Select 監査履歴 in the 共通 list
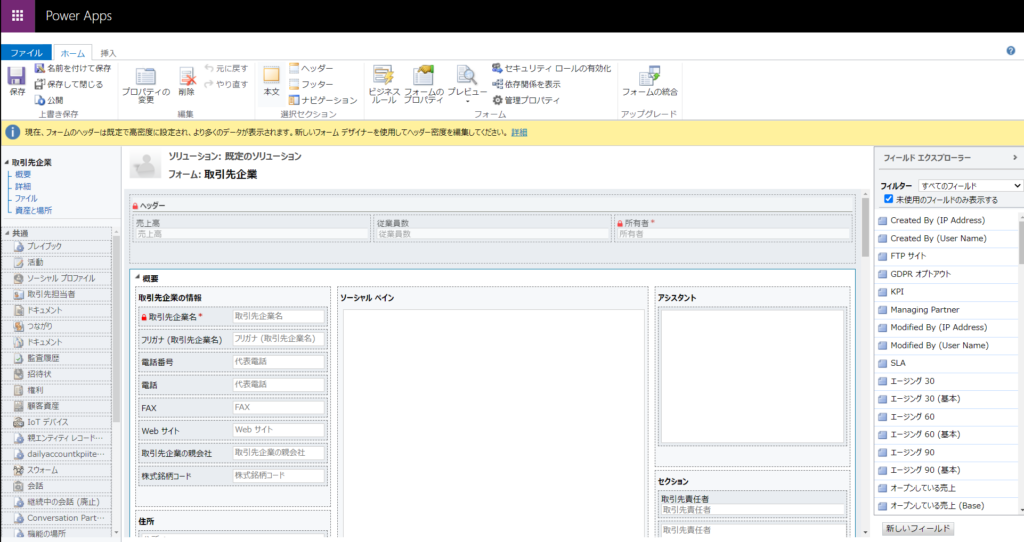1024x542 pixels. click(x=56, y=358)
